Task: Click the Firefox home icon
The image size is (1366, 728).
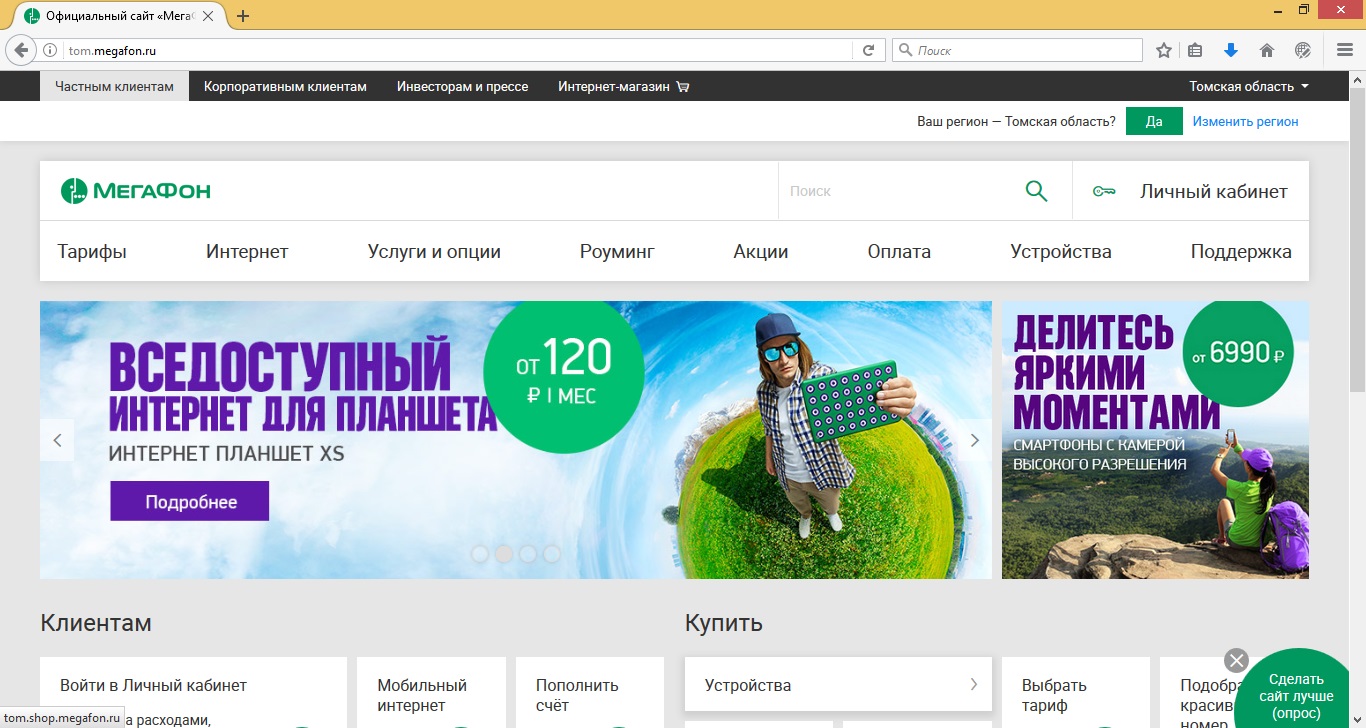Action: coord(1266,49)
